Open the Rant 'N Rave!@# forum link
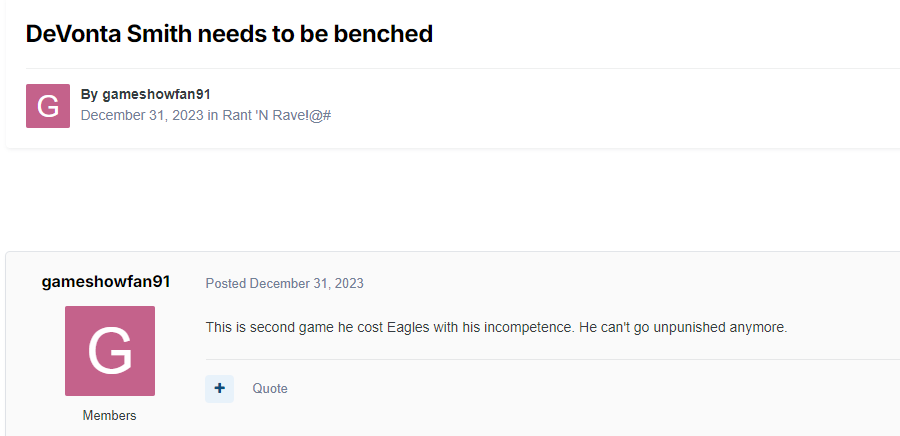Screen dimensions: 900x436 [276, 115]
